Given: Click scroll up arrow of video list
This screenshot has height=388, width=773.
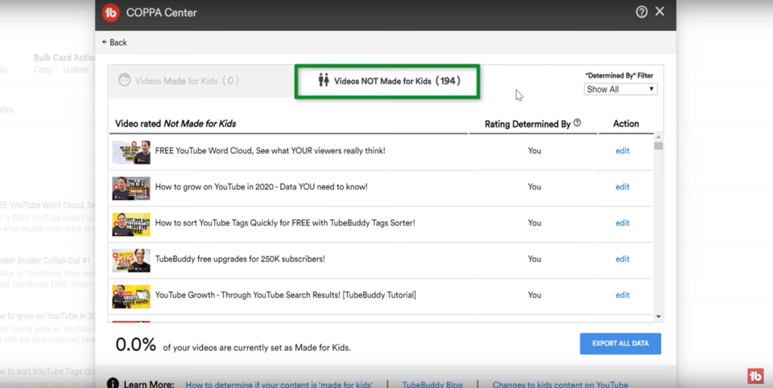Looking at the screenshot, I should tap(659, 137).
